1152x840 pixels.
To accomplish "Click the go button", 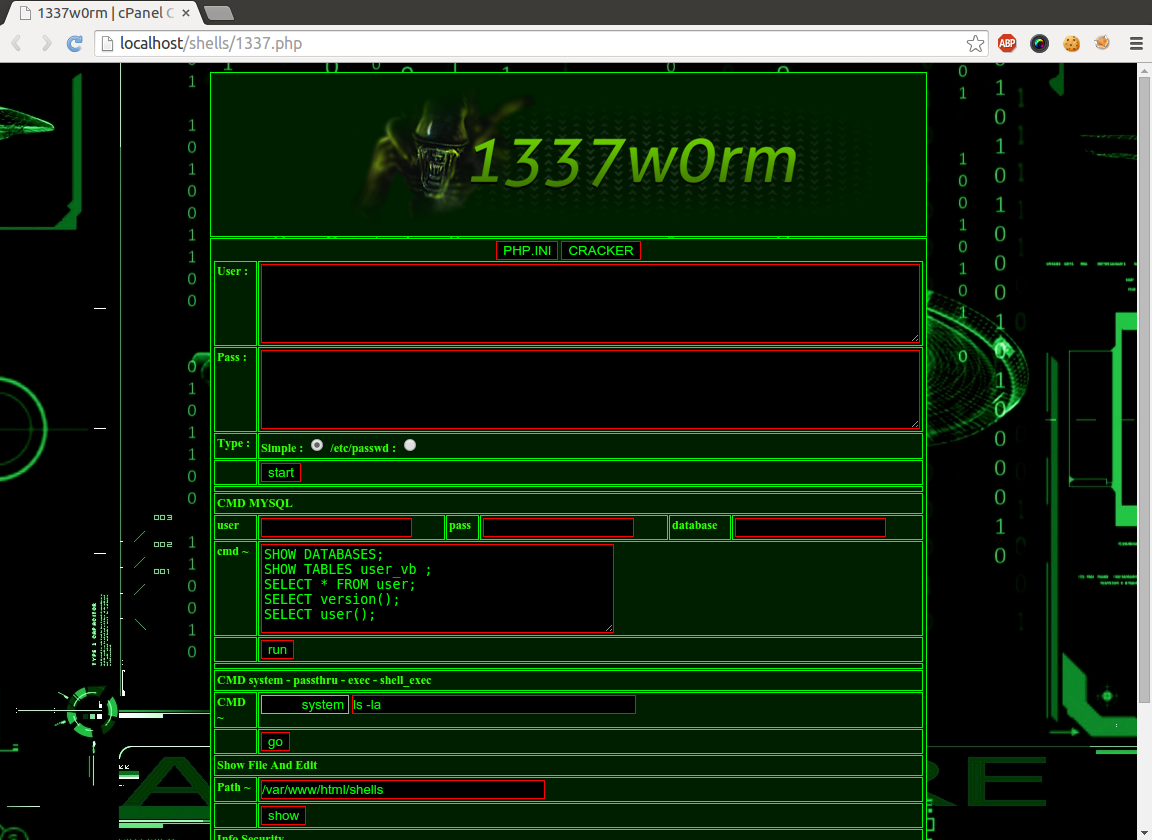I will (276, 742).
